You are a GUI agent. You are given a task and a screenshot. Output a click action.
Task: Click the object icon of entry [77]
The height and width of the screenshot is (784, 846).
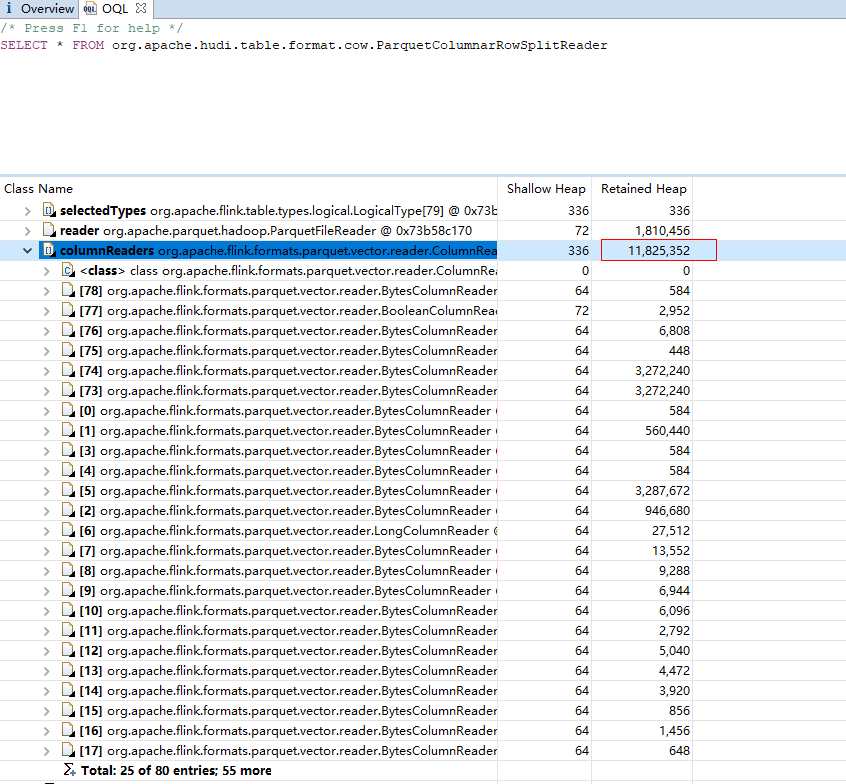[68, 310]
